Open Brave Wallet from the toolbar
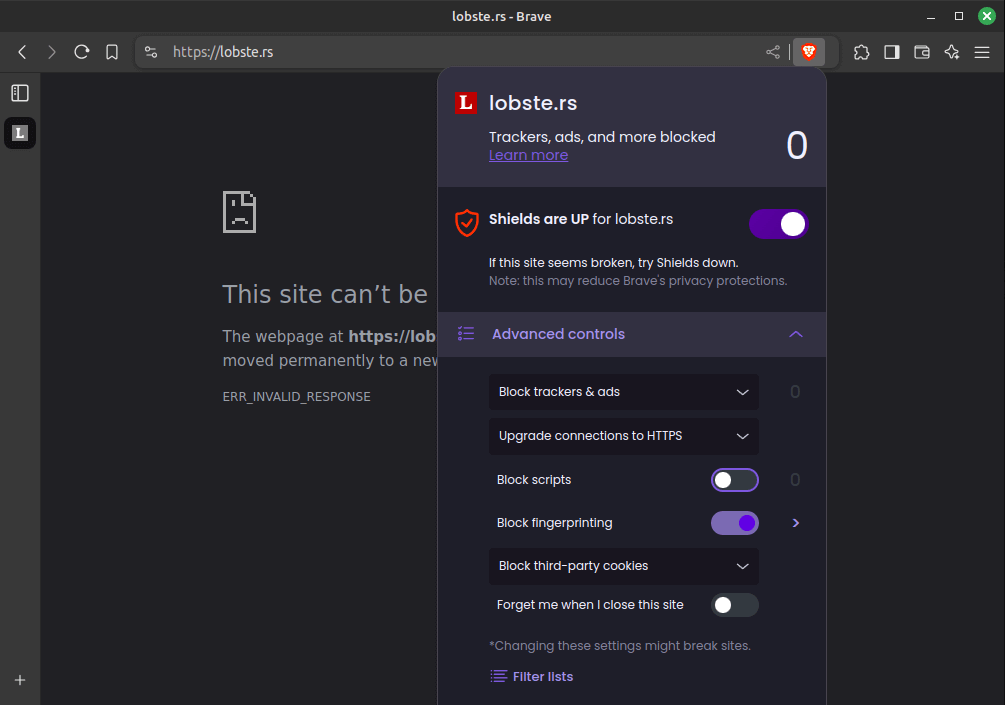This screenshot has height=705, width=1005. [921, 51]
